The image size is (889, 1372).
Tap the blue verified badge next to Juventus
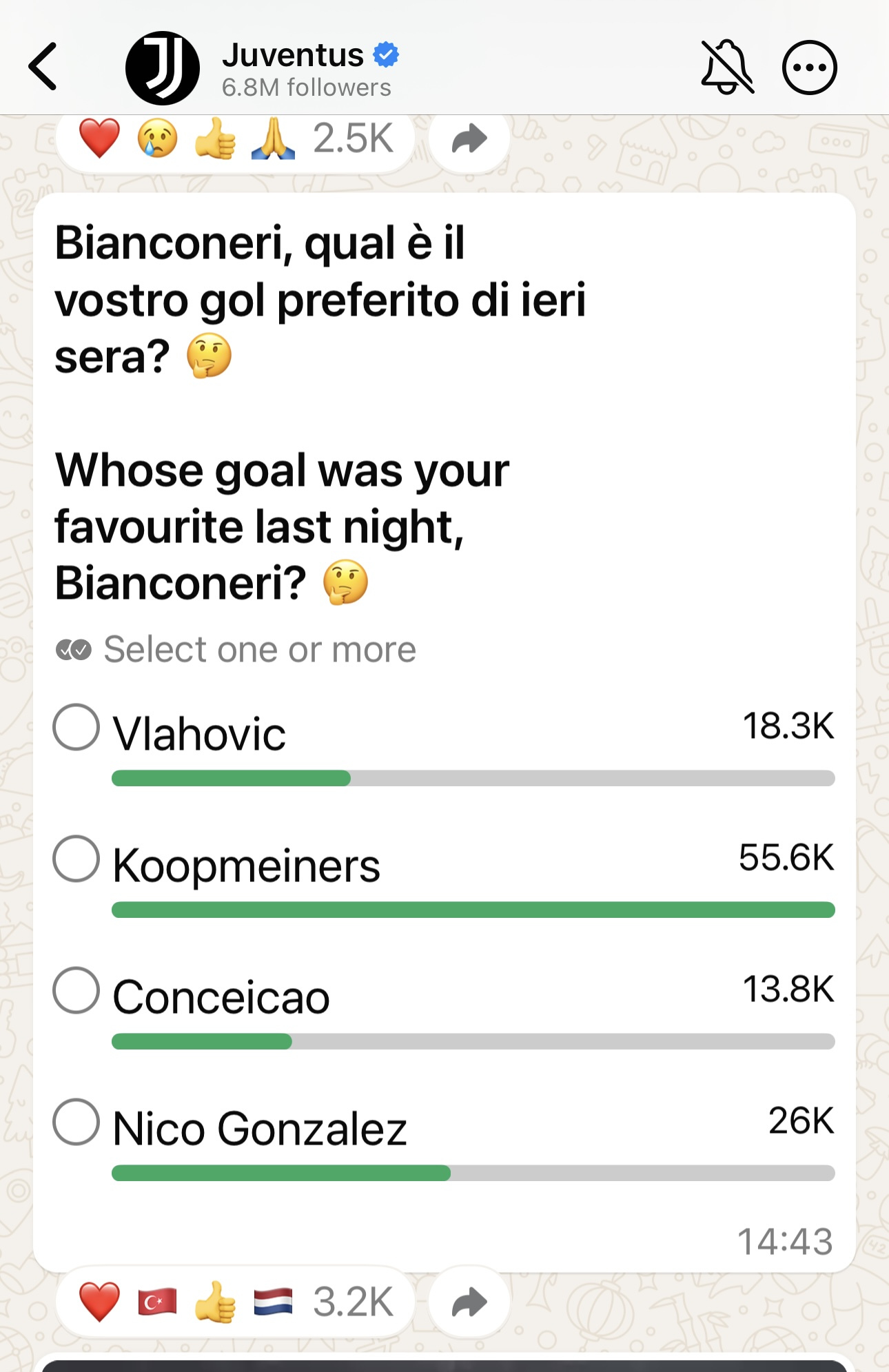coord(386,54)
